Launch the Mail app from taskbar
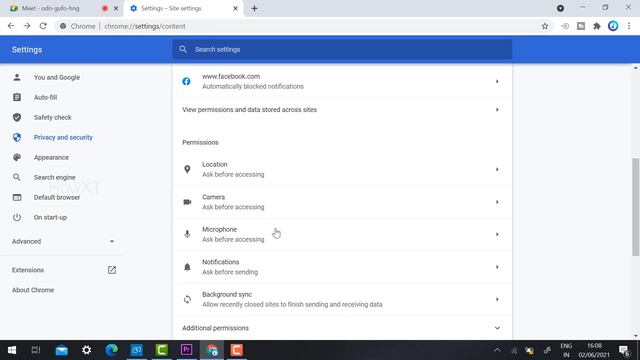Viewport: 640px width, 360px height. click(x=62, y=350)
